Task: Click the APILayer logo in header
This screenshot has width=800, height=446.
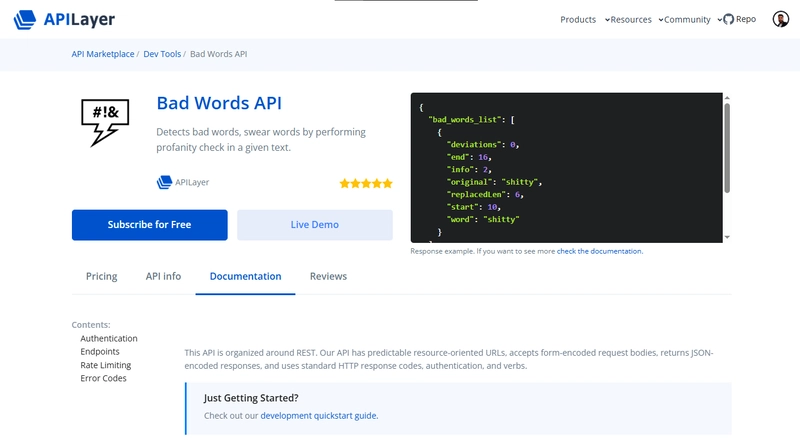Action: 64,19
